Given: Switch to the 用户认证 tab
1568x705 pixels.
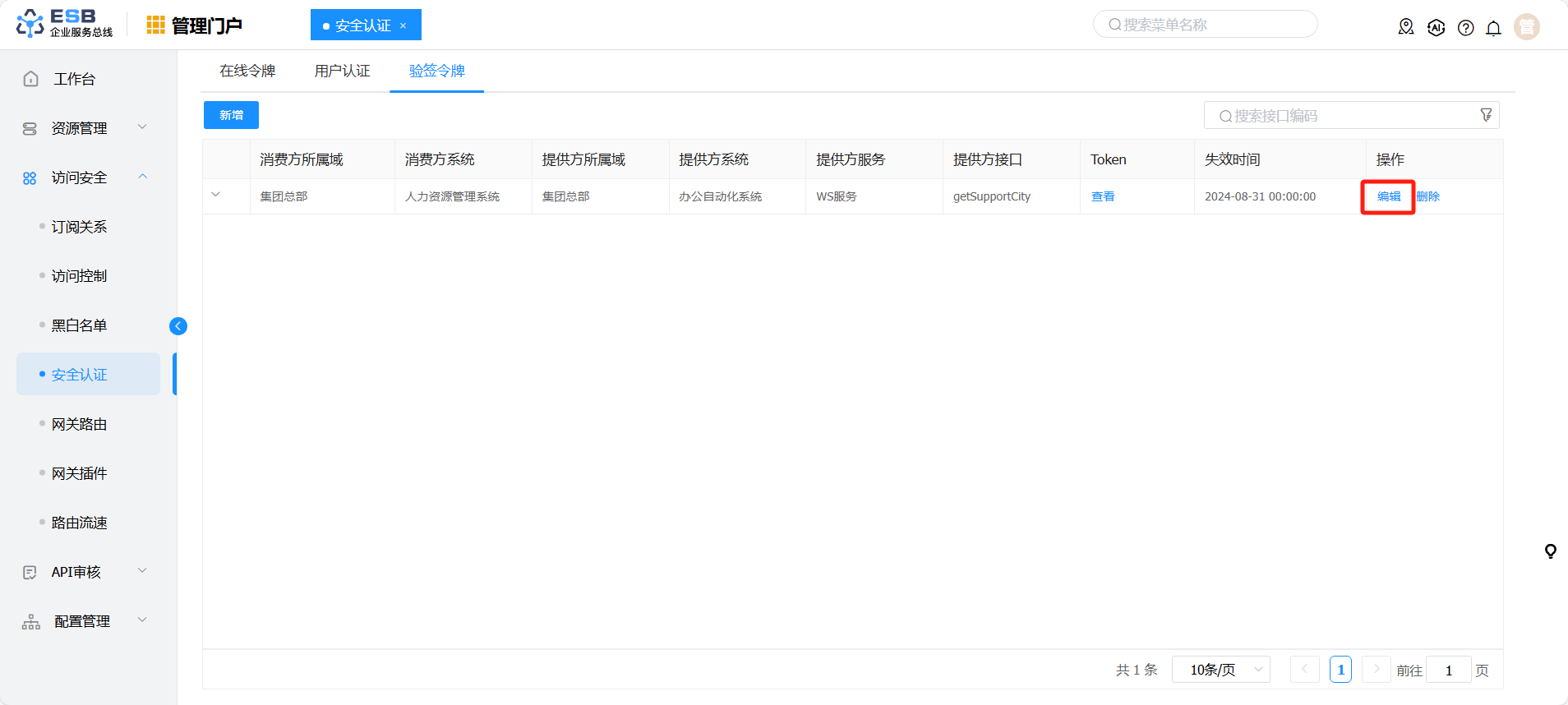Looking at the screenshot, I should tap(342, 71).
